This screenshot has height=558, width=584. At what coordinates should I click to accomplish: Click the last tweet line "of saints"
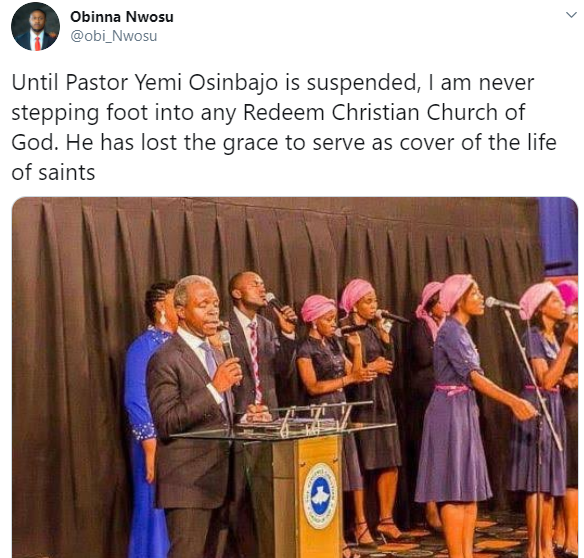click(53, 173)
